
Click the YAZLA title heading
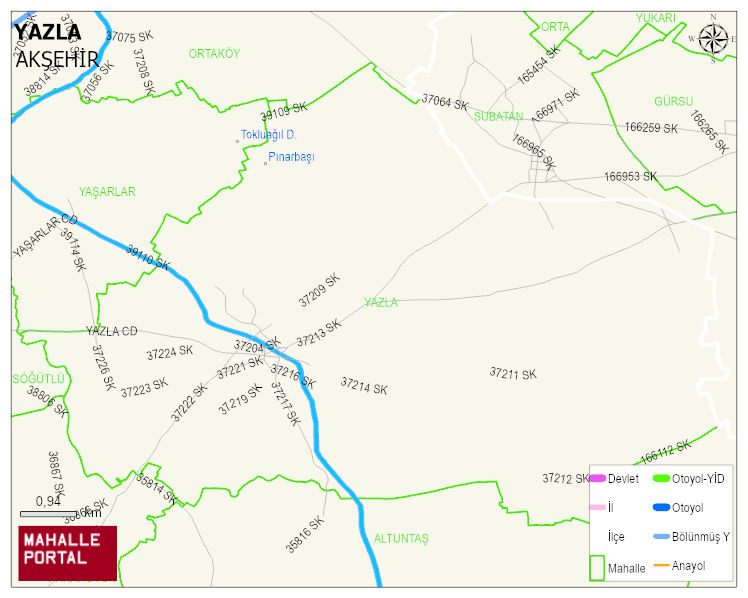(x=48, y=32)
